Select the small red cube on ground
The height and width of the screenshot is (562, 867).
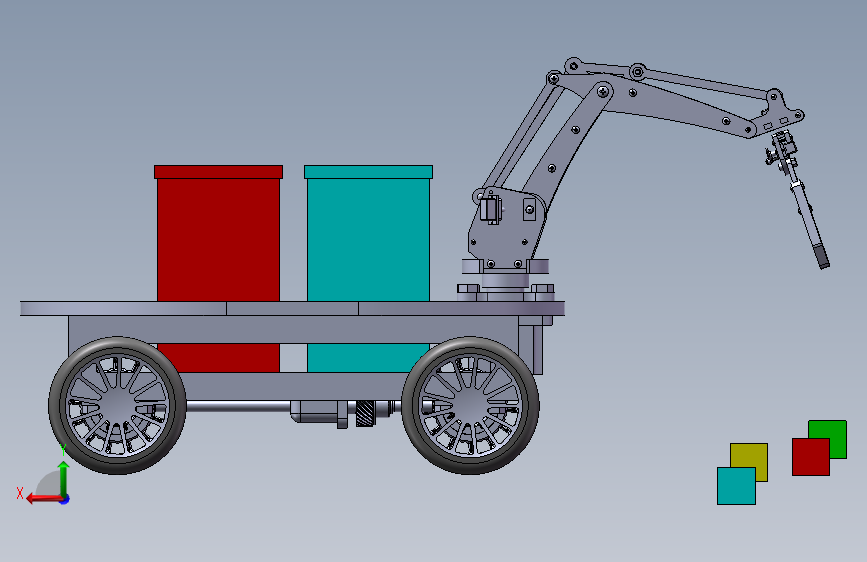[x=811, y=457]
